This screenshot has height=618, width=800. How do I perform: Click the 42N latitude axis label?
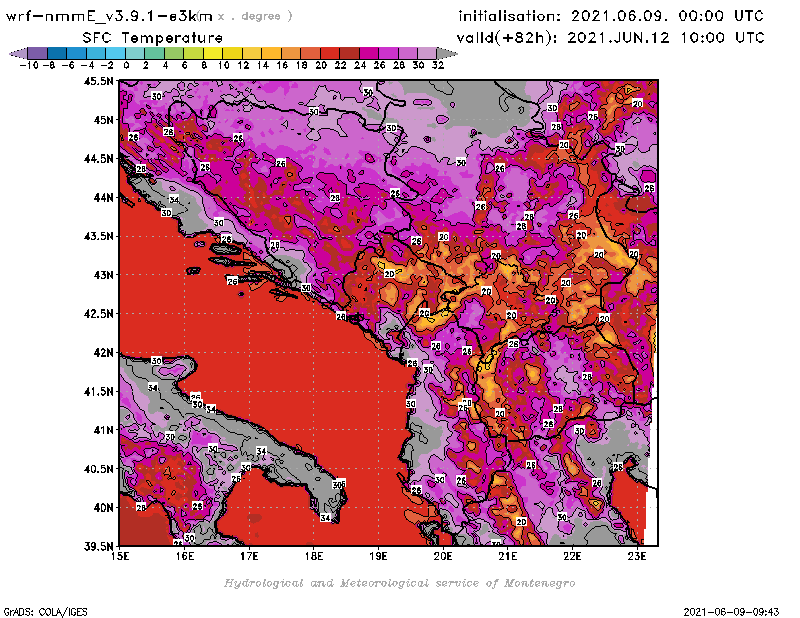(104, 352)
